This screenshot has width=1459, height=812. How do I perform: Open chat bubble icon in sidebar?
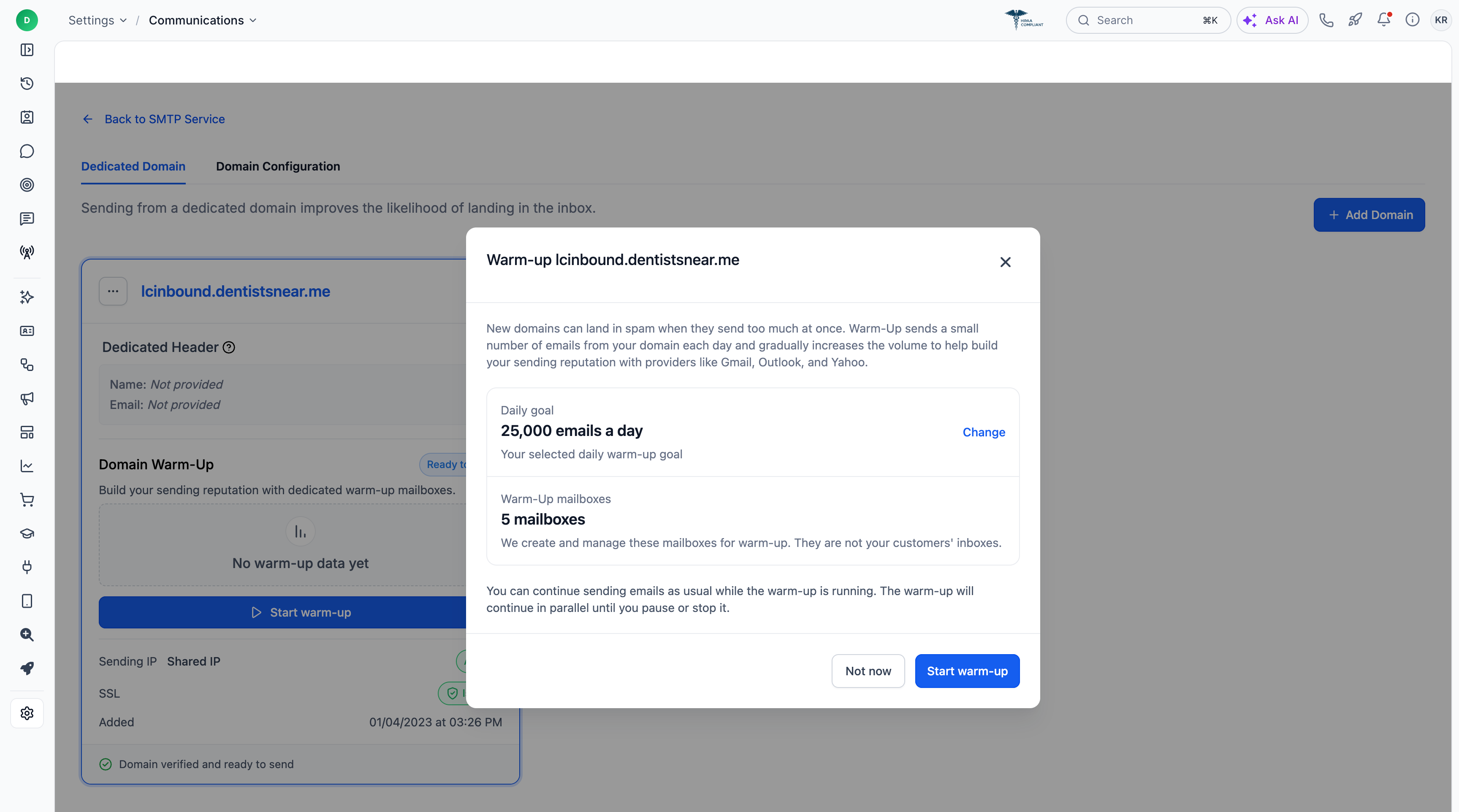click(x=27, y=151)
